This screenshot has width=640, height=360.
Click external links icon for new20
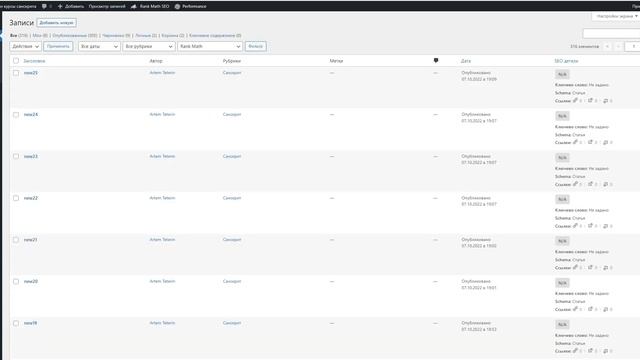click(x=590, y=309)
